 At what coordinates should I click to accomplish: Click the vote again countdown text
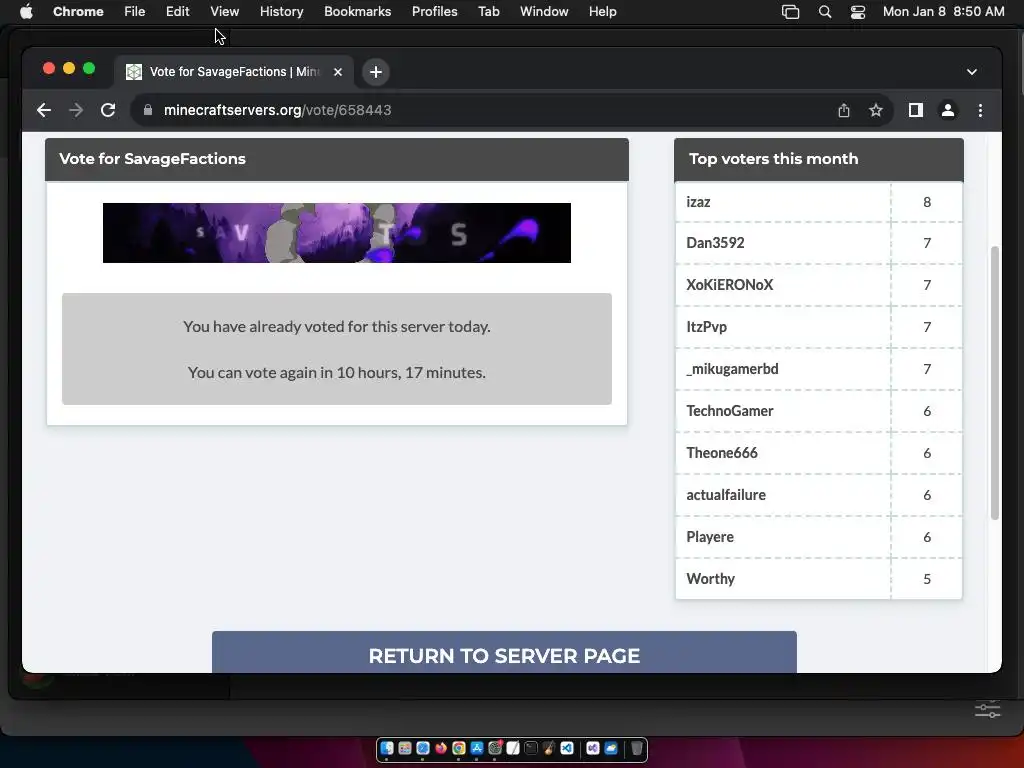coord(337,372)
